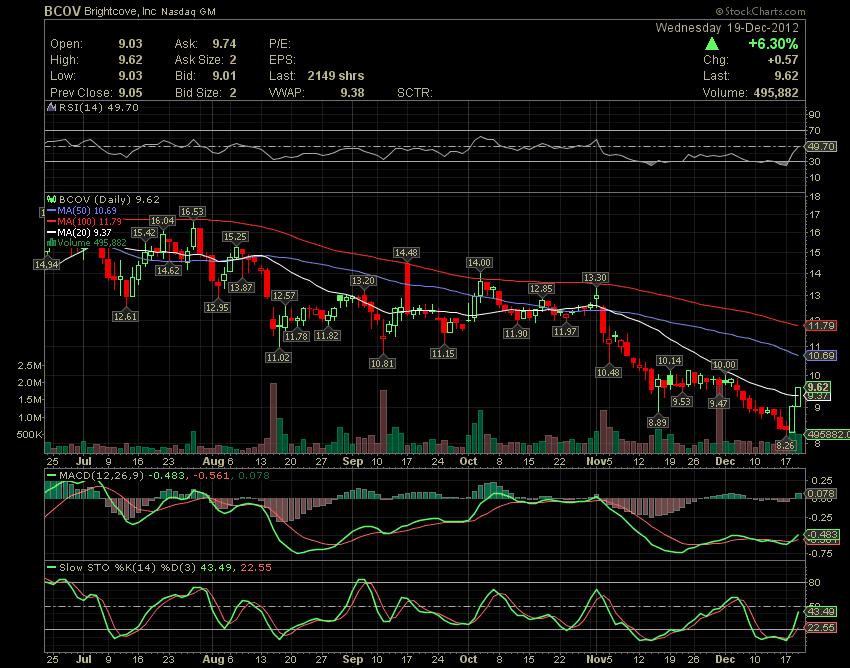
Task: Click the Ask price 9.74
Action: tap(224, 44)
